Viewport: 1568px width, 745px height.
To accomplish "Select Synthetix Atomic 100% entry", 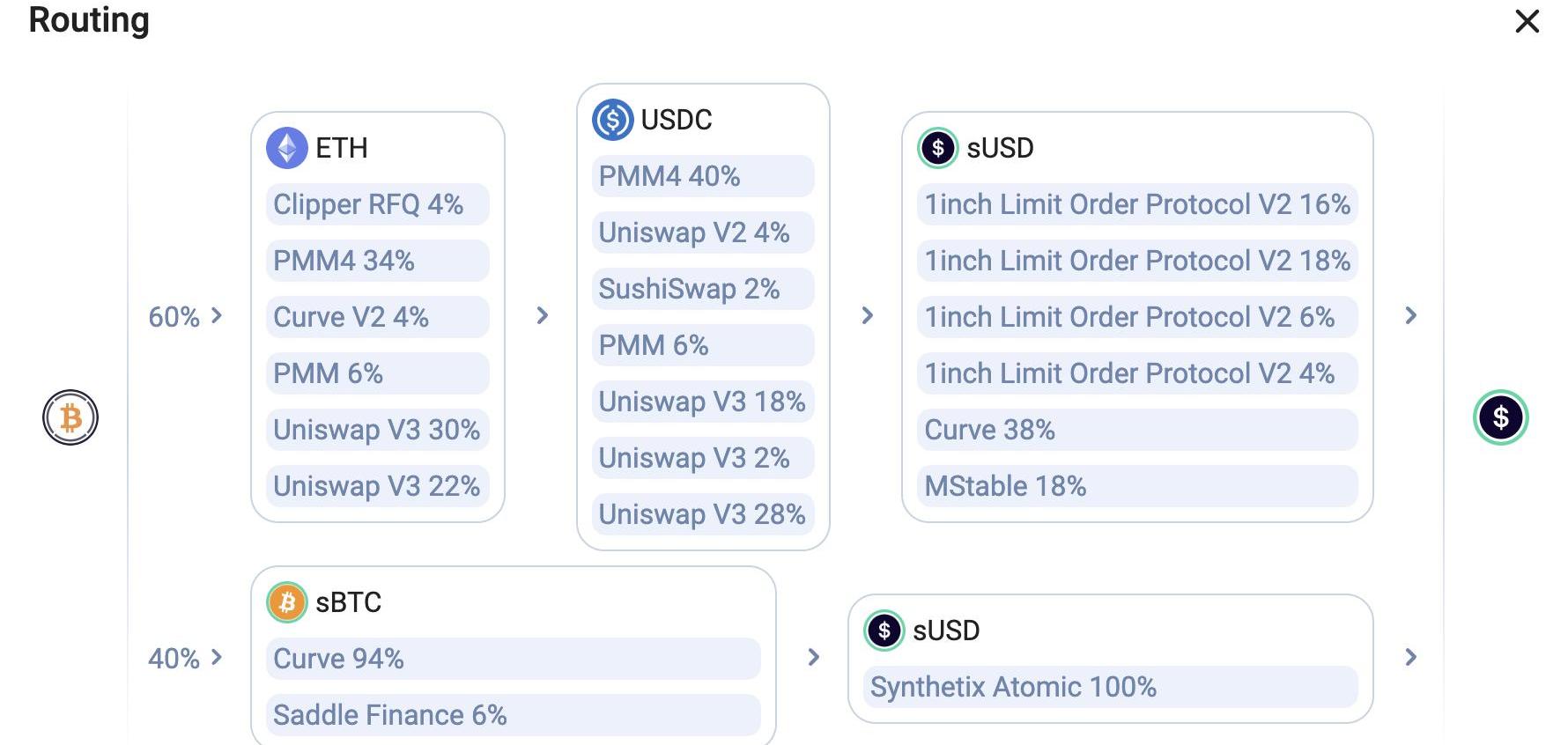I will 1111,687.
